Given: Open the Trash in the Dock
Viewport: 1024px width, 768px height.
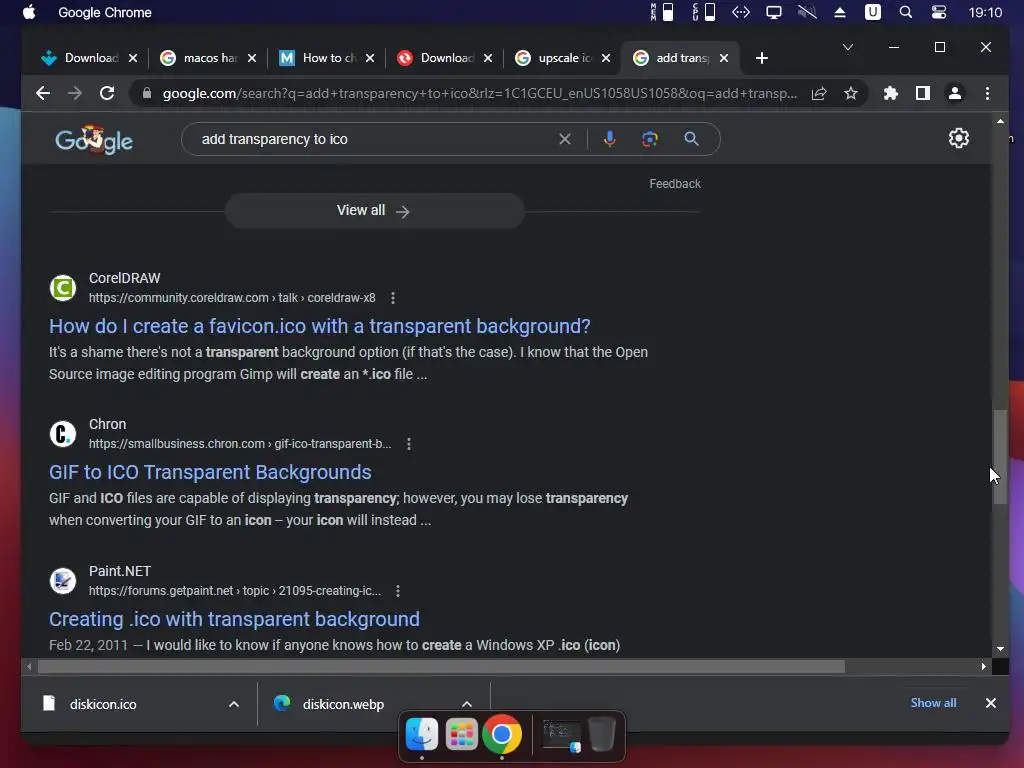Looking at the screenshot, I should (601, 734).
